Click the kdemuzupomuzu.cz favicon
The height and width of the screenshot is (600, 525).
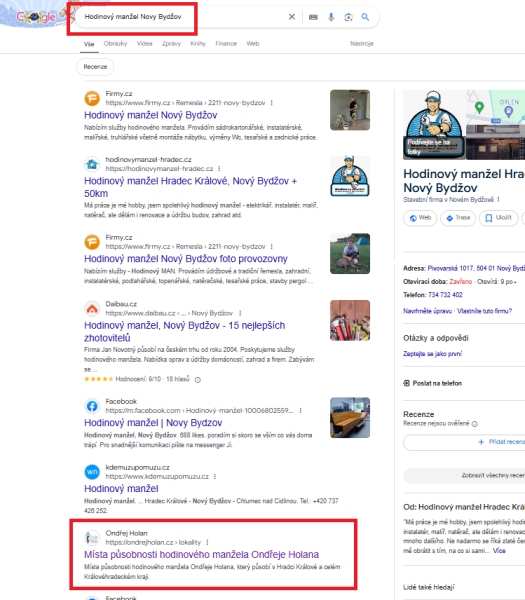click(92, 472)
